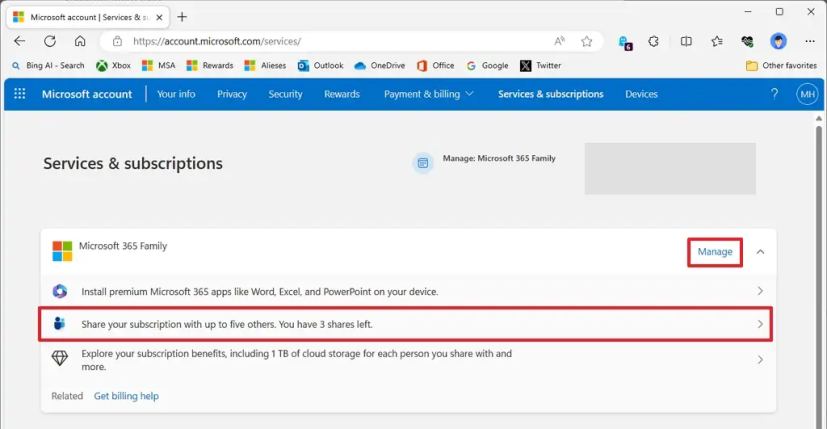Open browser profile avatar
The image size is (827, 429).
[x=778, y=41]
